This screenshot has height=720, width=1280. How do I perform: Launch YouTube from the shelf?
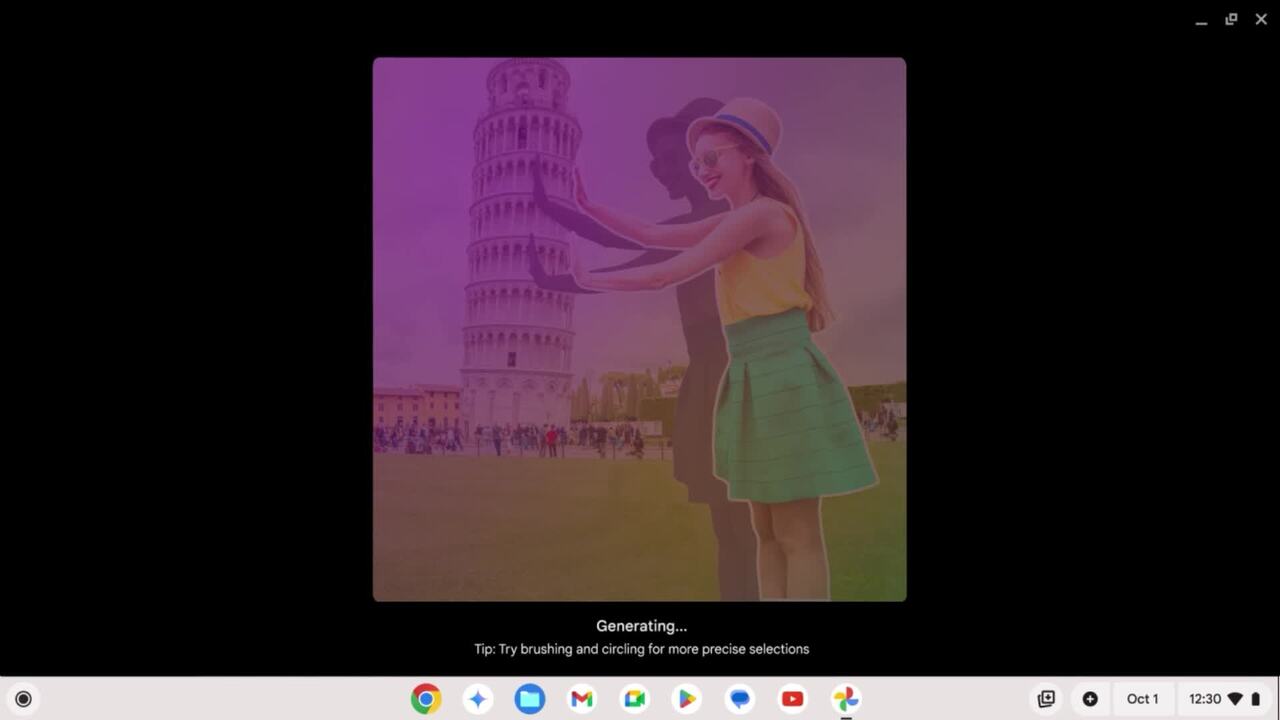(x=792, y=699)
